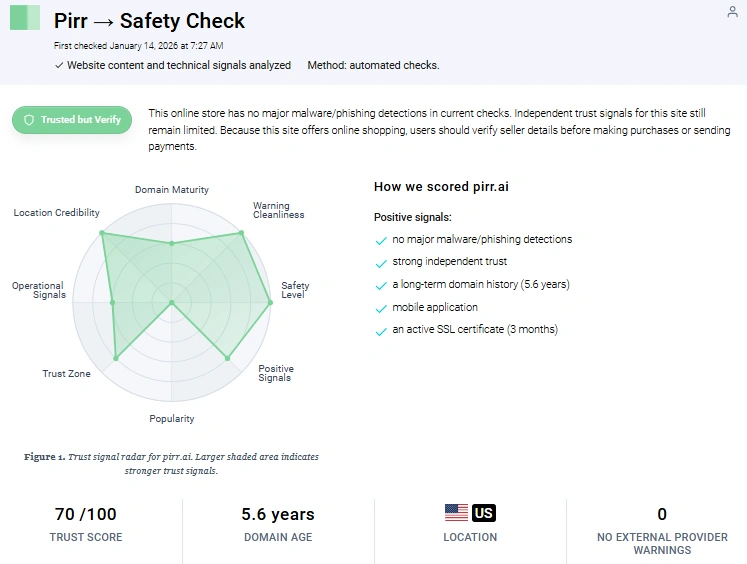The height and width of the screenshot is (564, 747).
Task: Click the 5.6 years domain age value
Action: pos(278,514)
